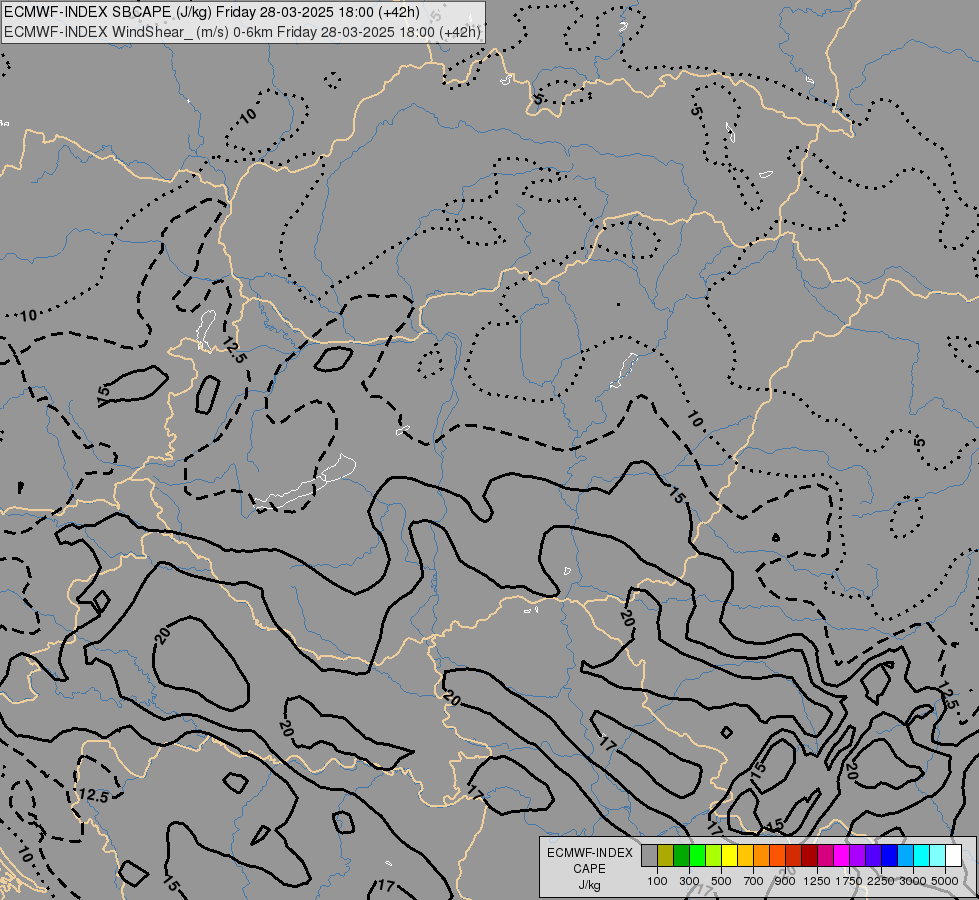Click the grey swatch in the CAPE legend
The image size is (979, 900).
(x=649, y=856)
